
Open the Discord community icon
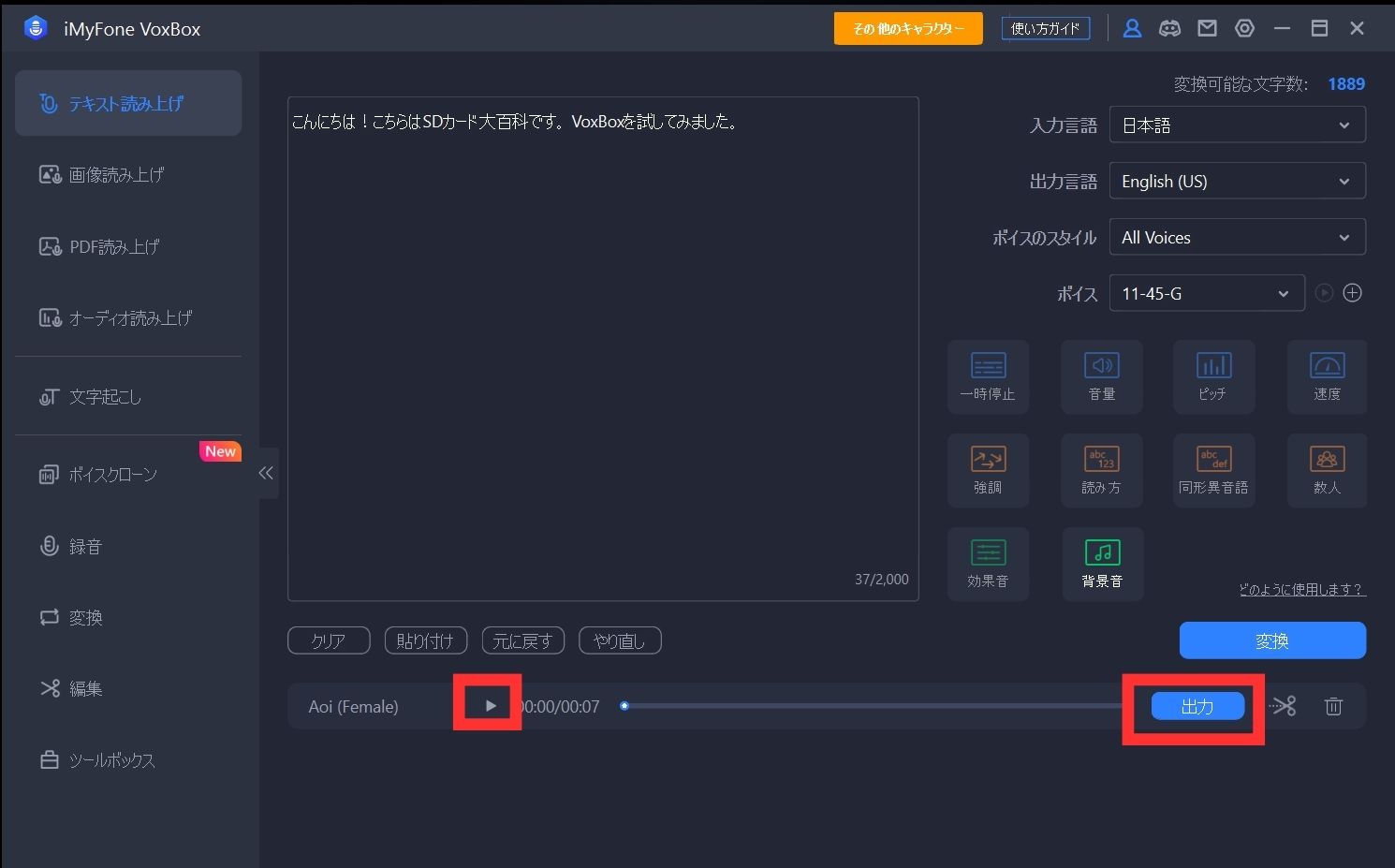tap(1169, 28)
